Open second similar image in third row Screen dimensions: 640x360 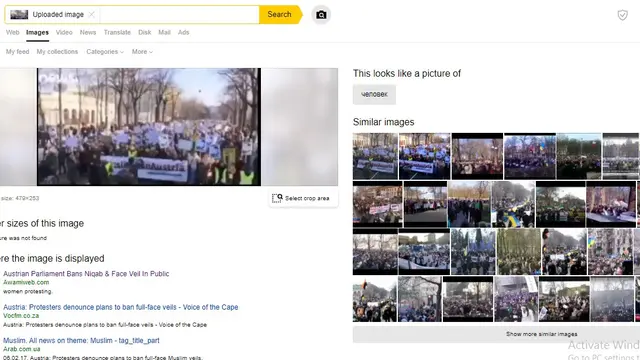tap(424, 252)
